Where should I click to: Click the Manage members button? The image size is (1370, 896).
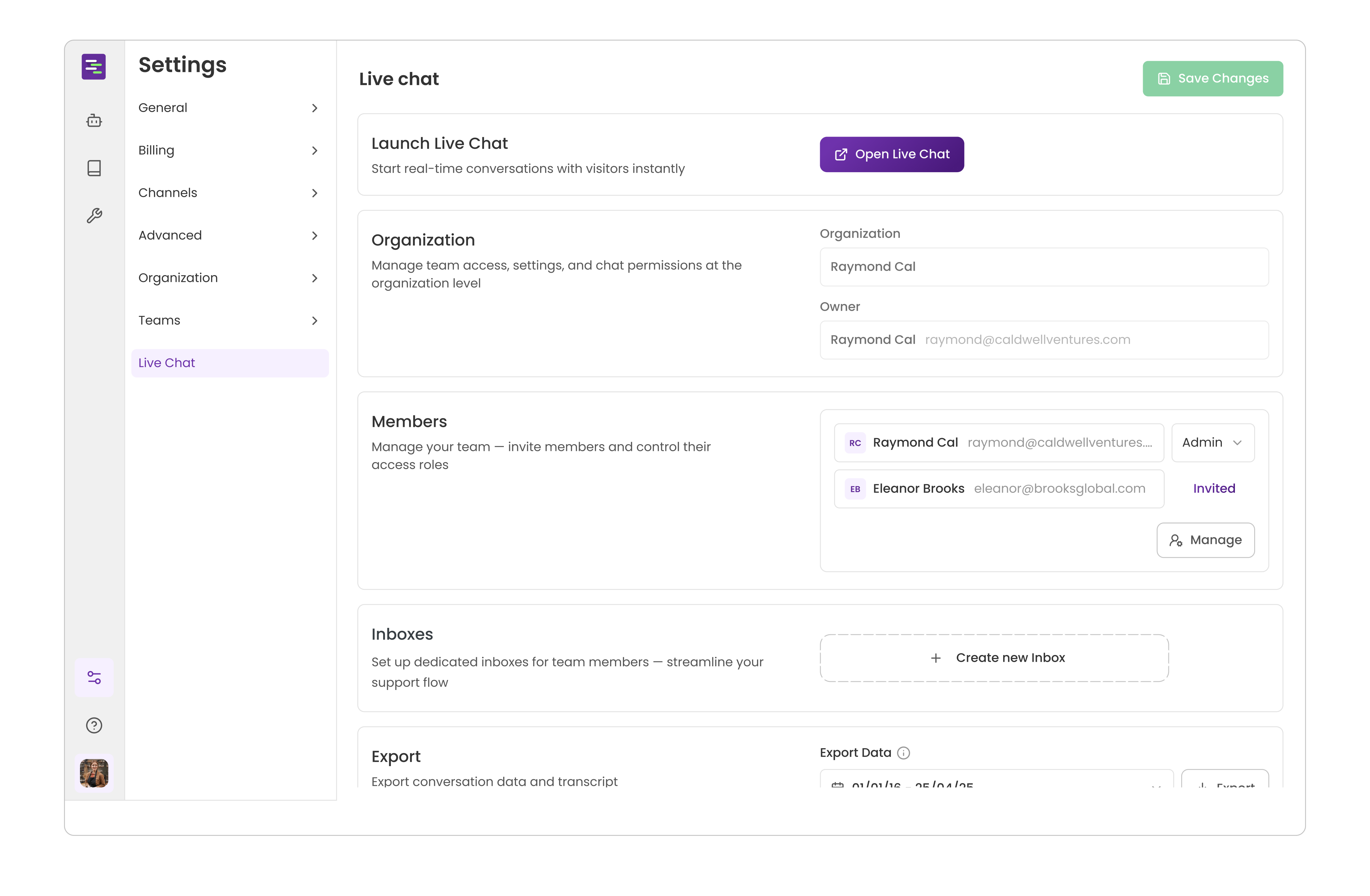coord(1205,540)
